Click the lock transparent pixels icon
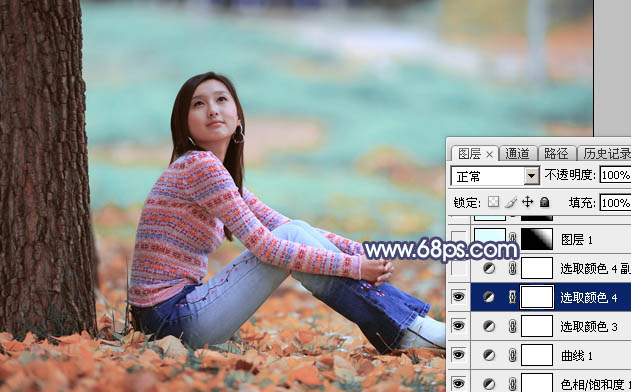The image size is (631, 392). pos(493,202)
